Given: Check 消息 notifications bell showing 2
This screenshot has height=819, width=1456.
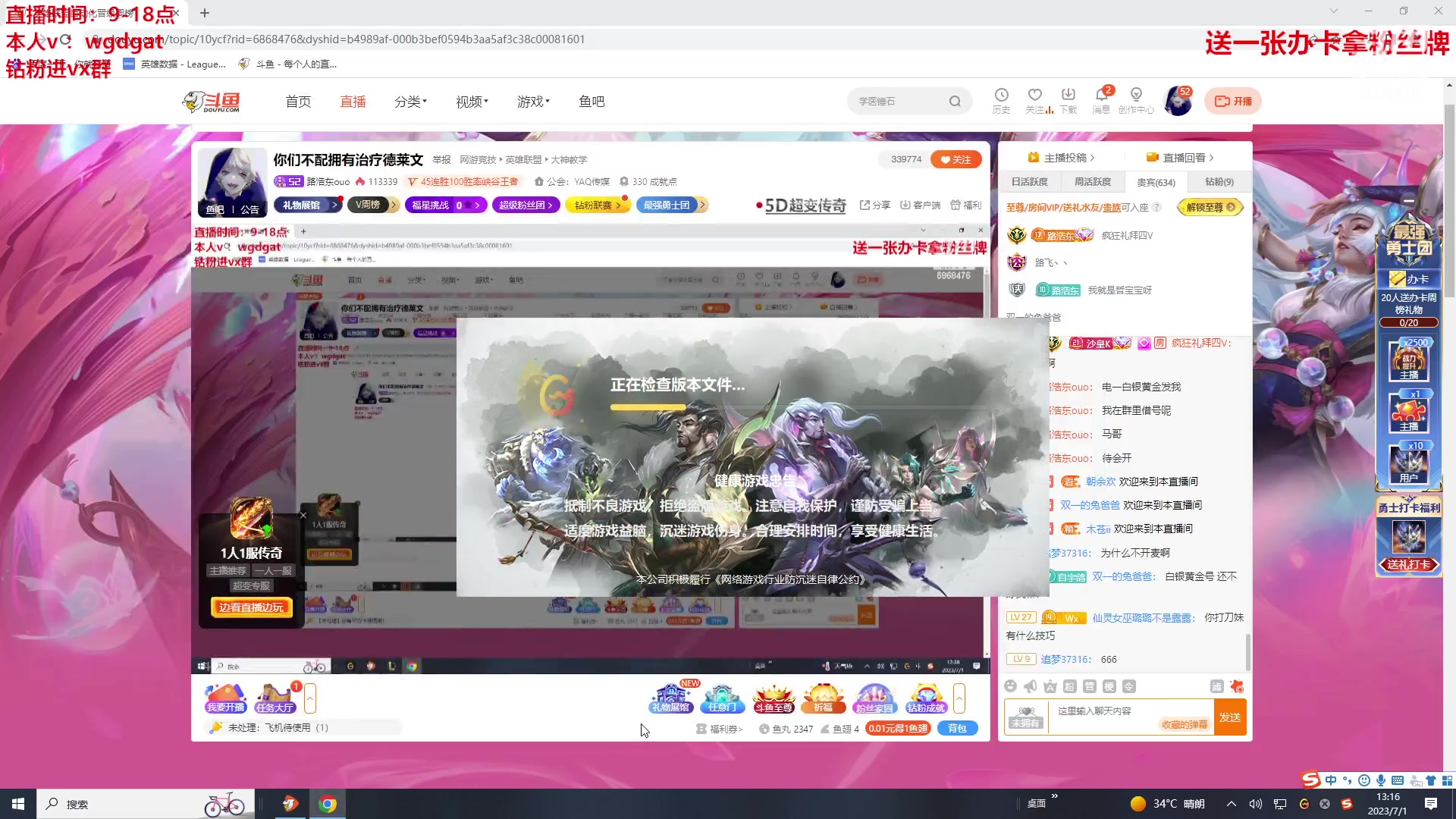Looking at the screenshot, I should (1101, 99).
